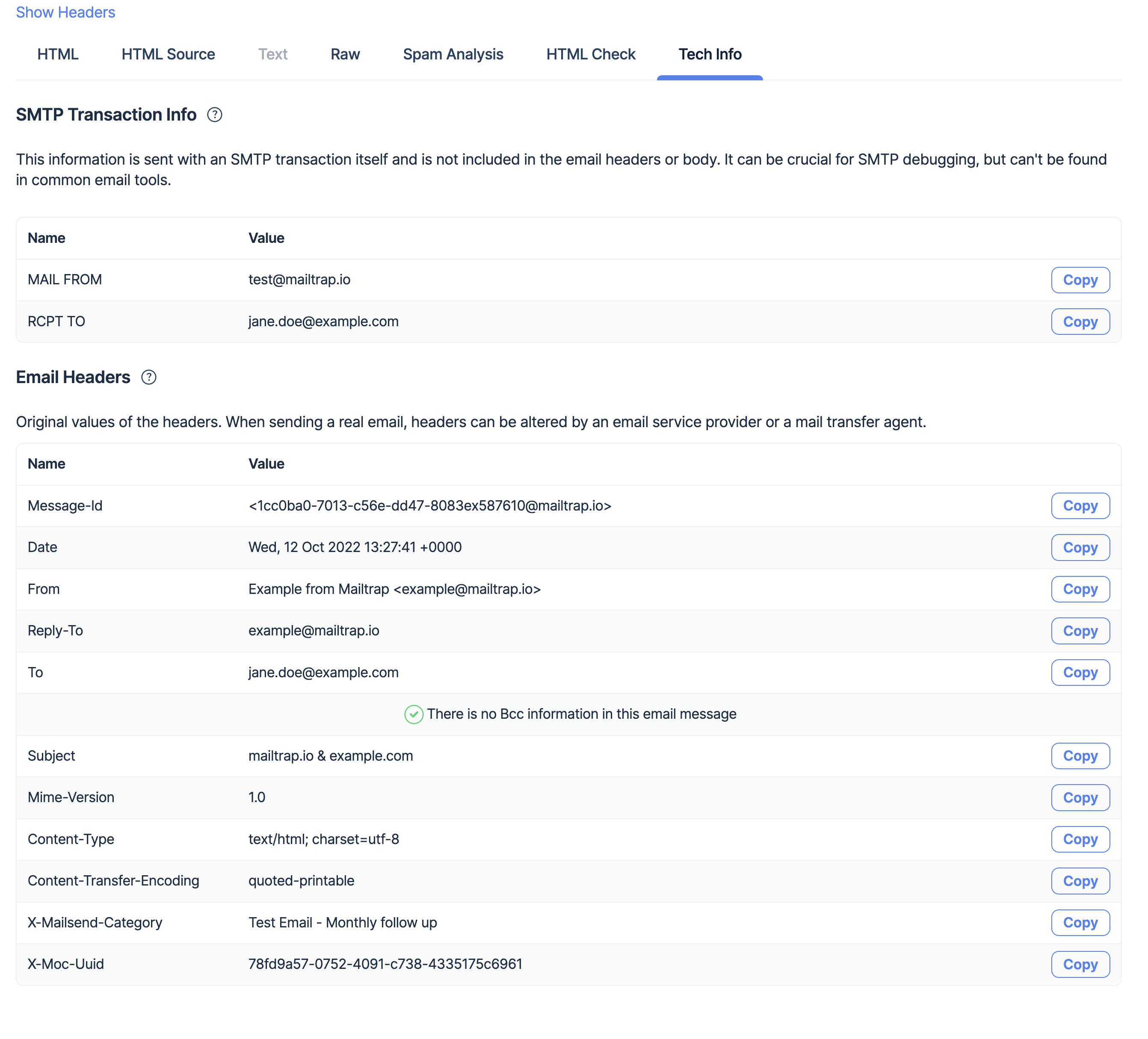This screenshot has width=1148, height=1039.
Task: Copy the Content-Type header value
Action: (1080, 839)
